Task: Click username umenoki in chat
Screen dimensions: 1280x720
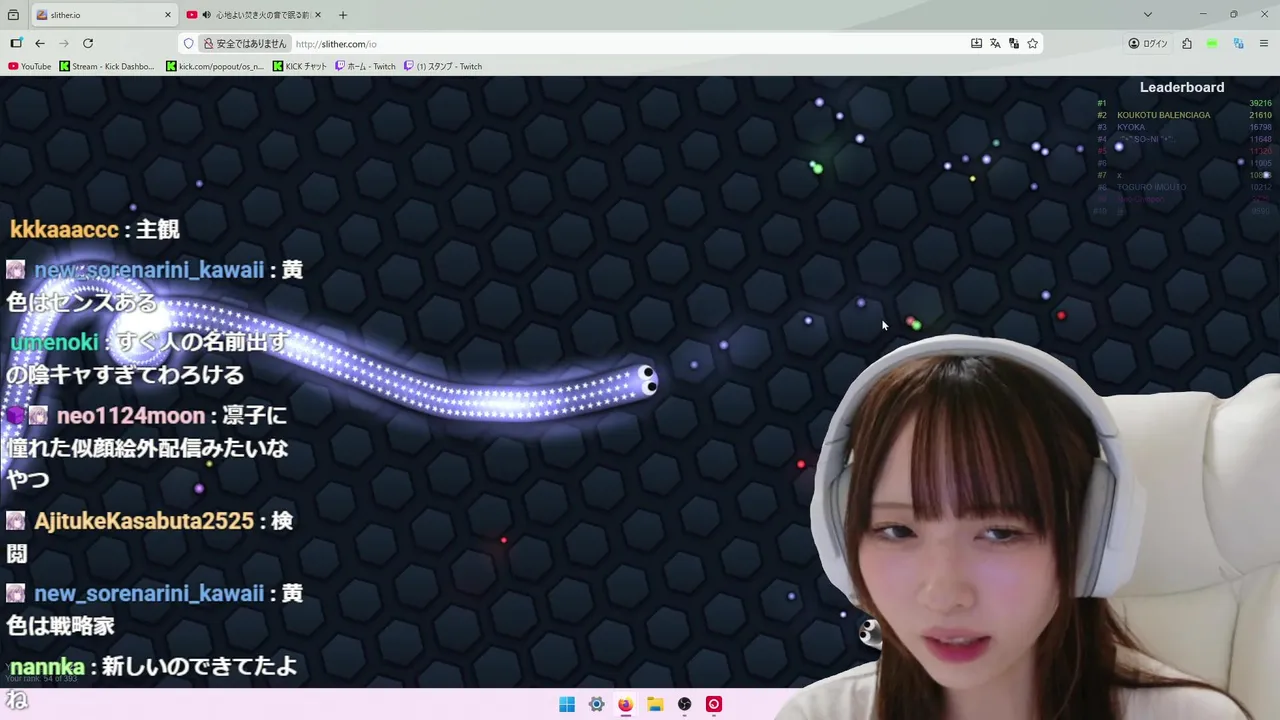Action: [54, 343]
